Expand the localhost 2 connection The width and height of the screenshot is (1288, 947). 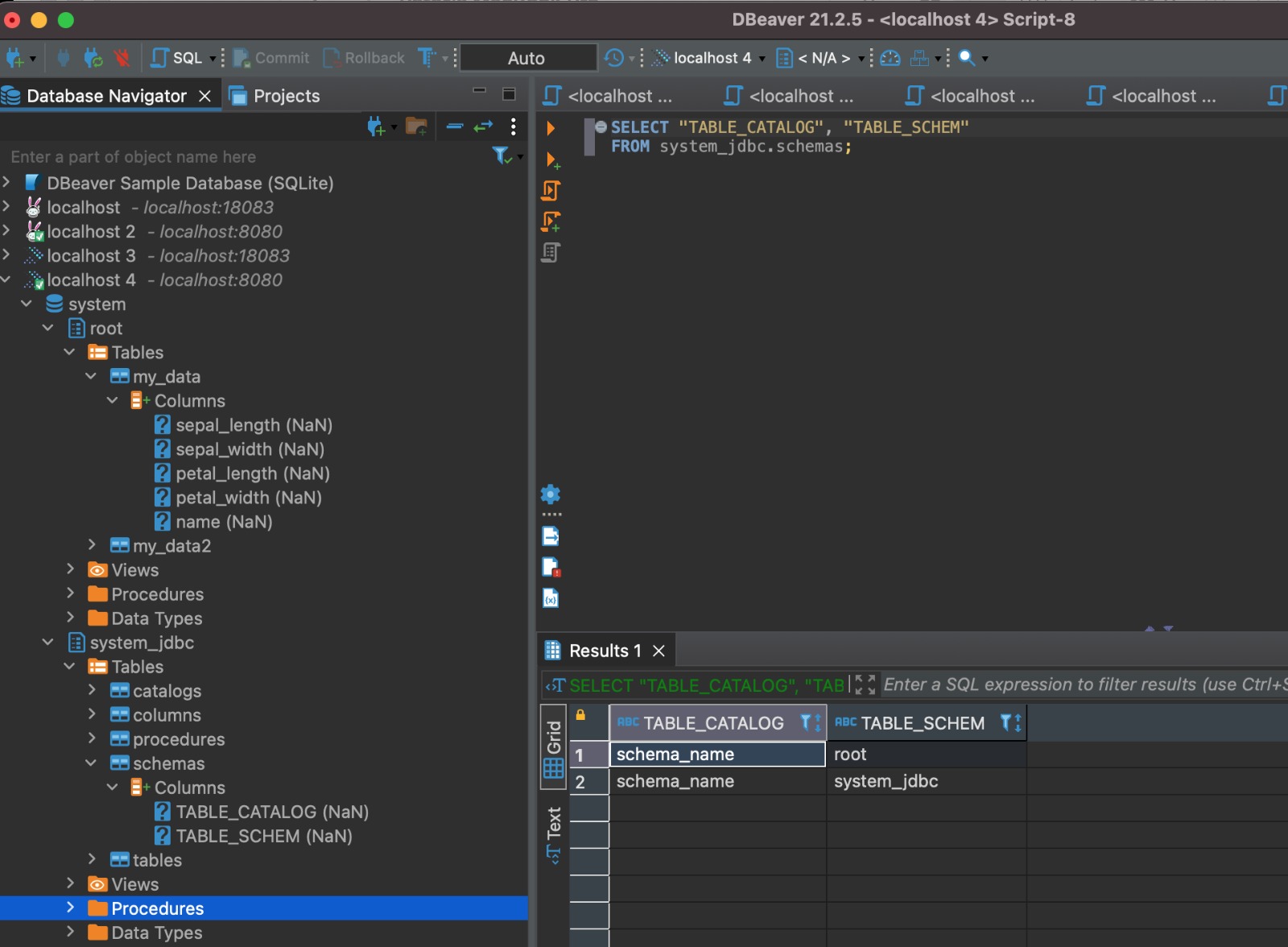click(6, 230)
